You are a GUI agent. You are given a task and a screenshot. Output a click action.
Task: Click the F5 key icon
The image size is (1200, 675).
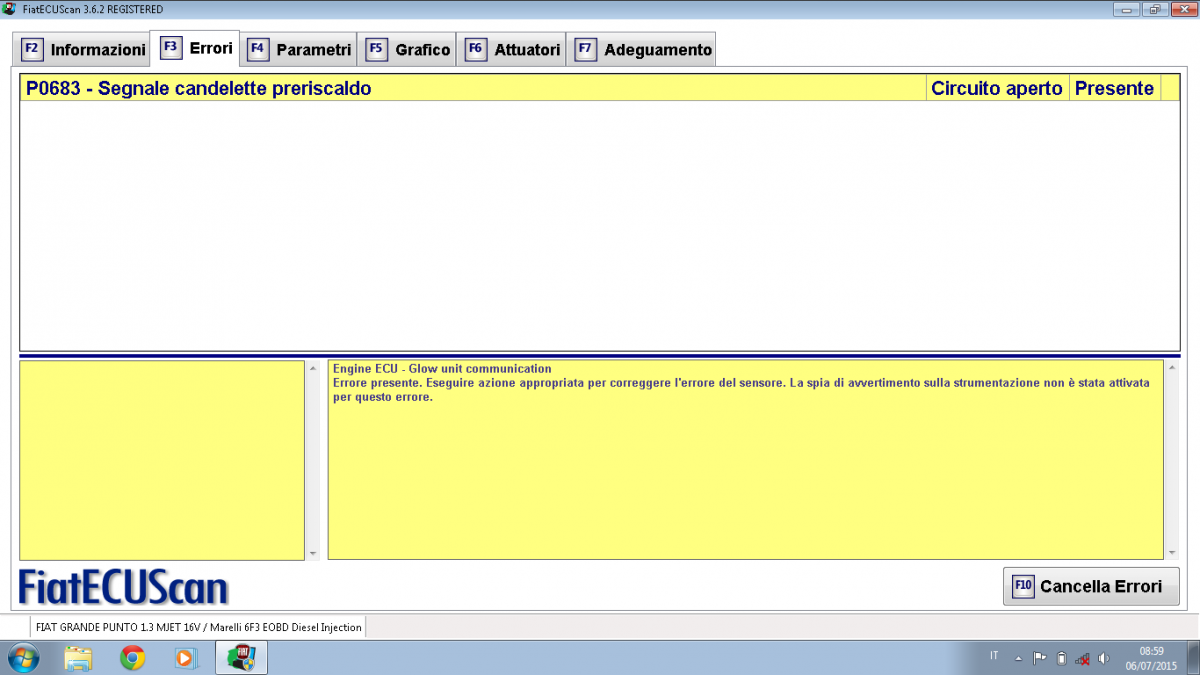(377, 48)
